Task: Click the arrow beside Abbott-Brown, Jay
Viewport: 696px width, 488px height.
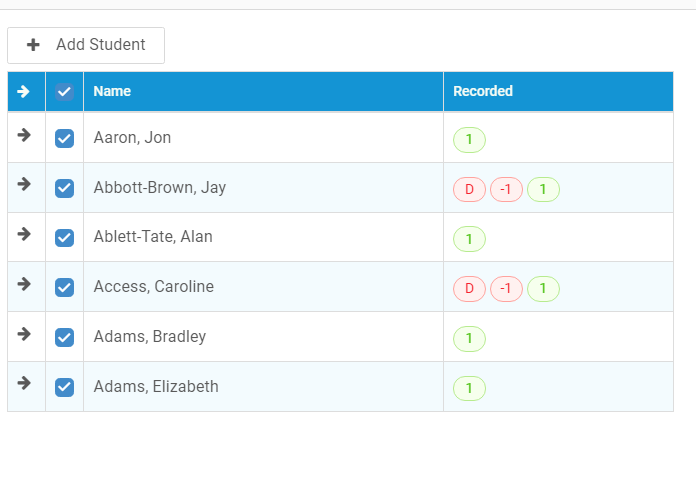Action: pos(24,184)
